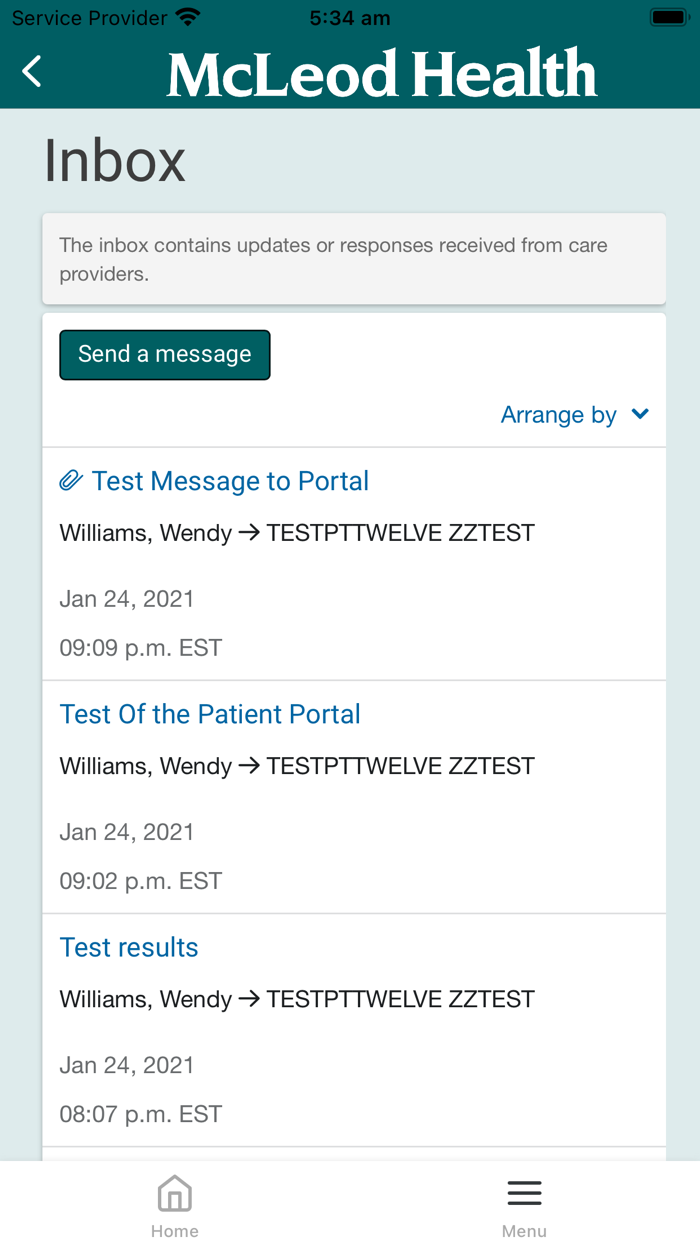
Task: Tap the paperclip attachment icon
Action: click(x=69, y=480)
